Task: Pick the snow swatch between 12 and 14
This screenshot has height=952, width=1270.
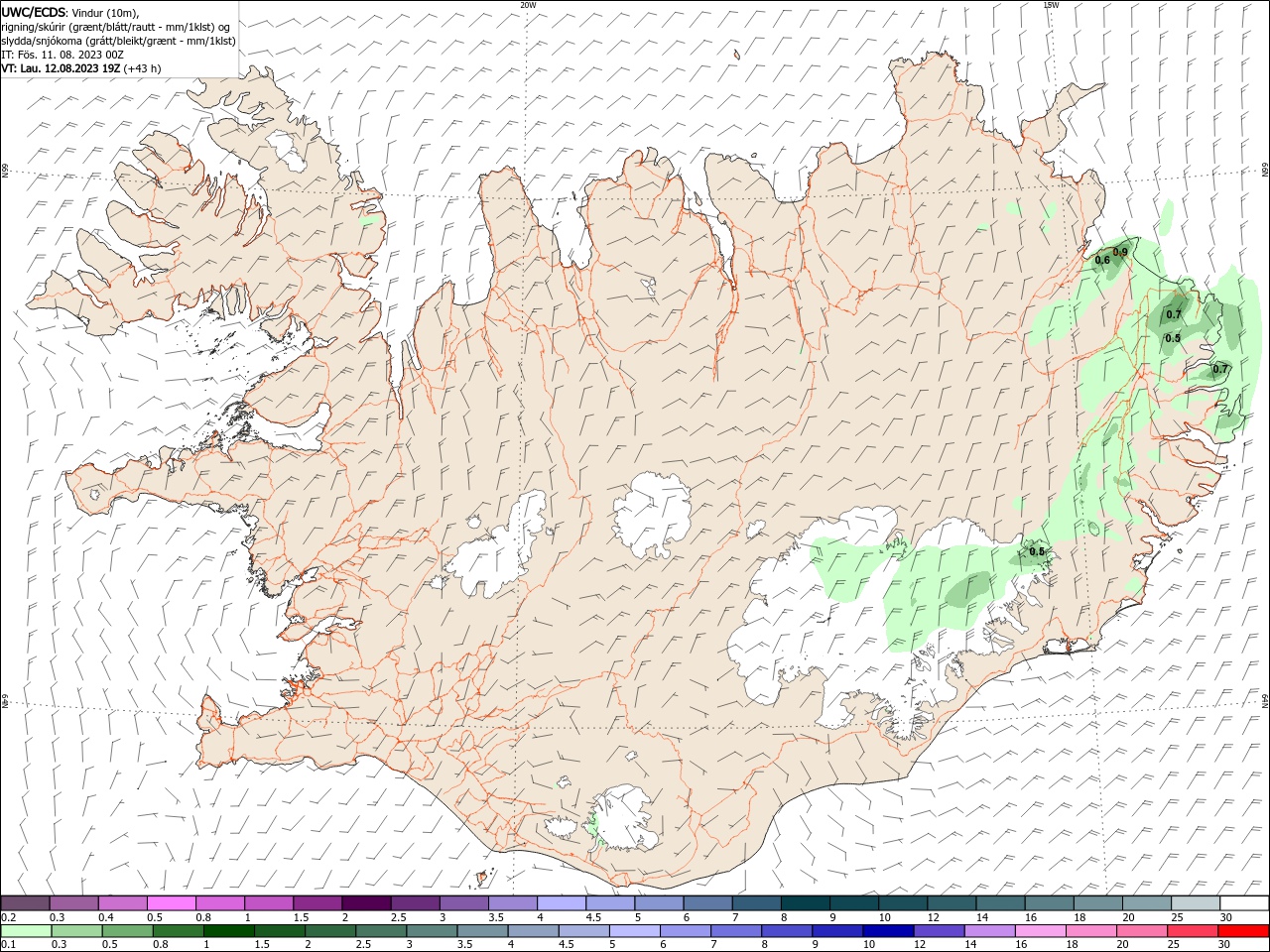Action: (952, 902)
